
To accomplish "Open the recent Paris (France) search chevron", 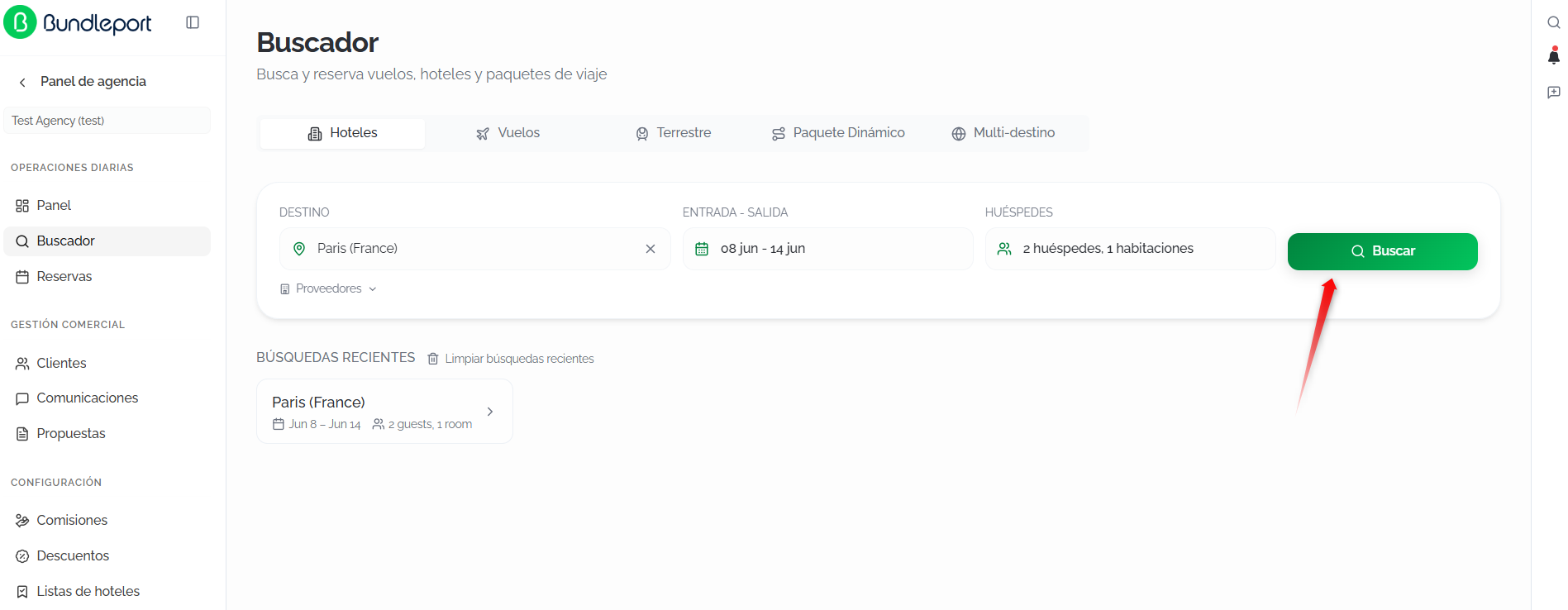I will click(490, 412).
